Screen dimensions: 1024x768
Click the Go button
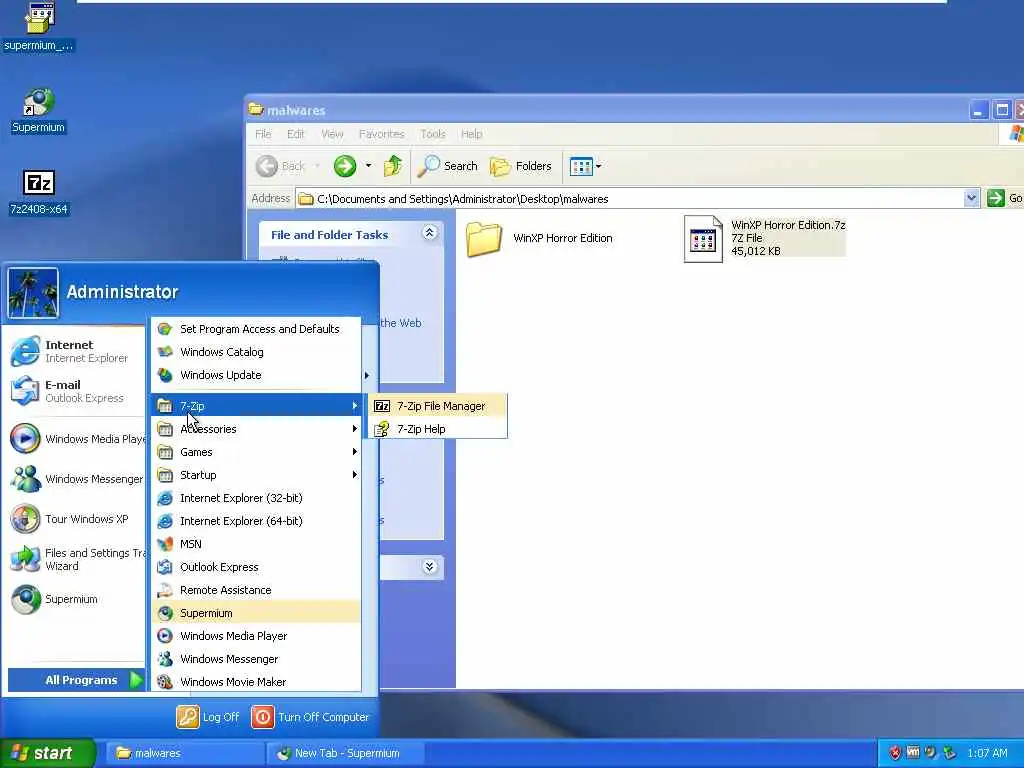point(1004,198)
